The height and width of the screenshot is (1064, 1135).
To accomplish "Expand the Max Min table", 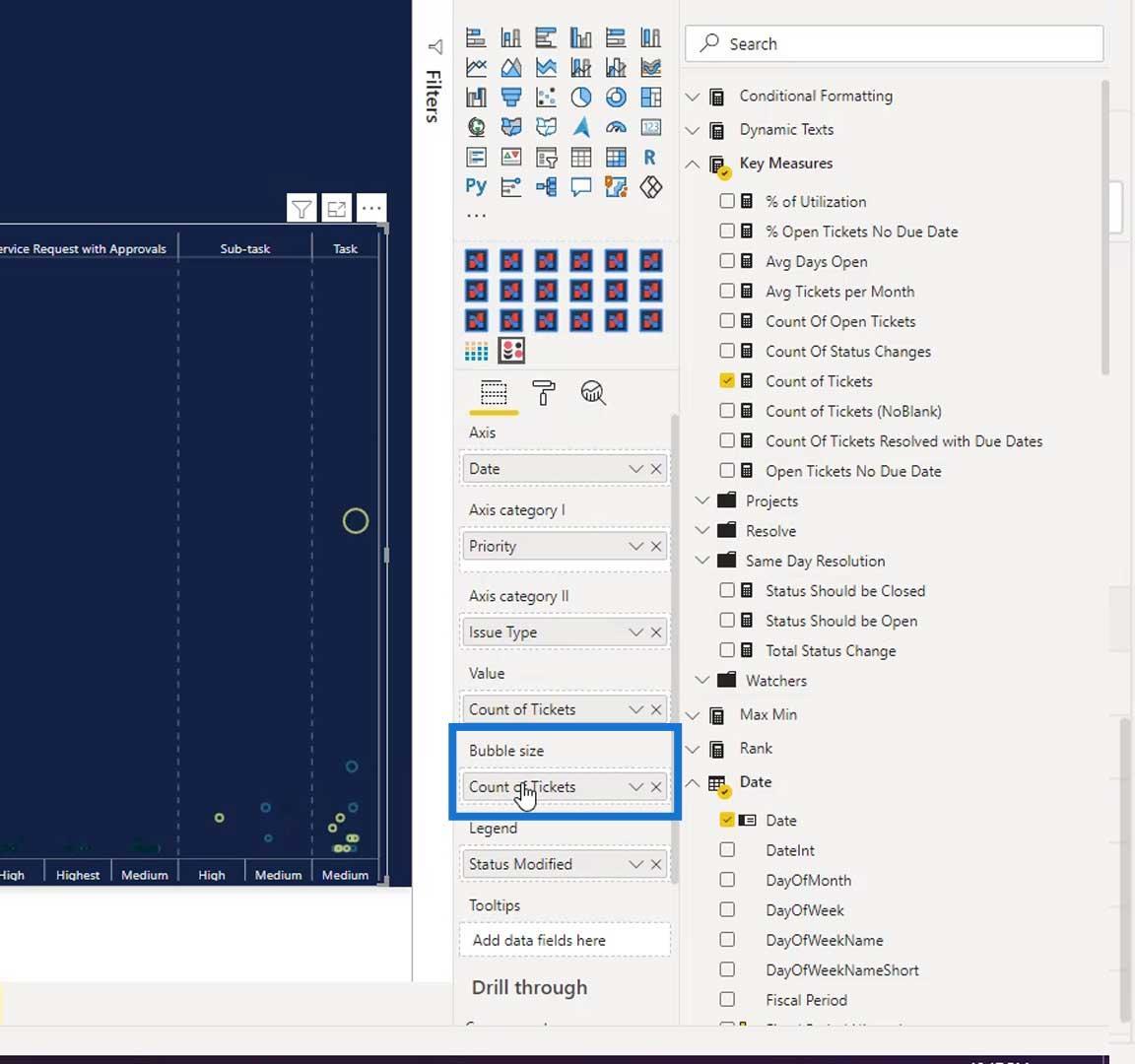I will [x=693, y=715].
